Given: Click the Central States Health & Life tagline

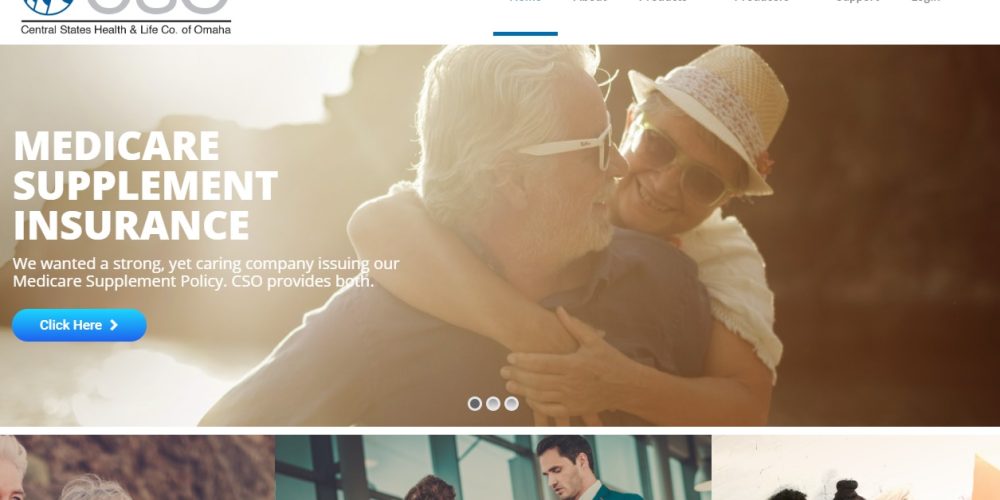Looking at the screenshot, I should pyautogui.click(x=126, y=29).
